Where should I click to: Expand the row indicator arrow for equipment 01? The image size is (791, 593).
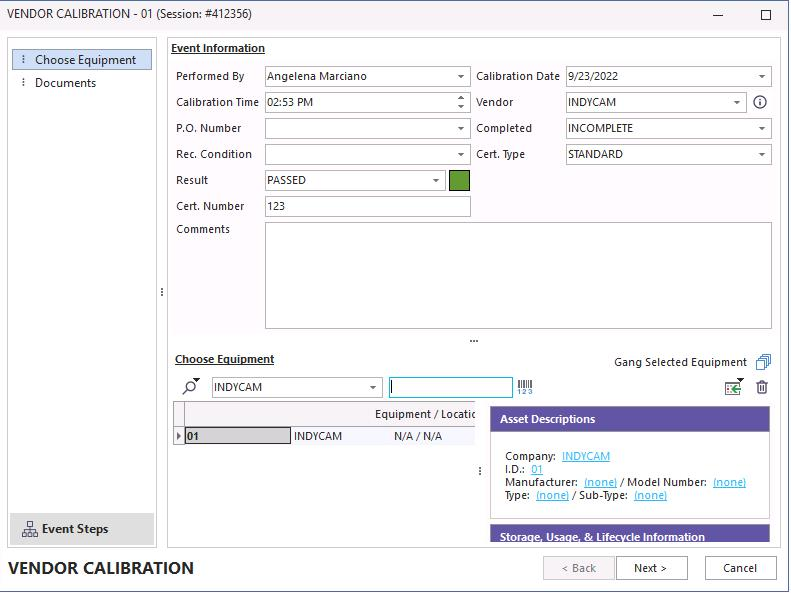coord(179,436)
